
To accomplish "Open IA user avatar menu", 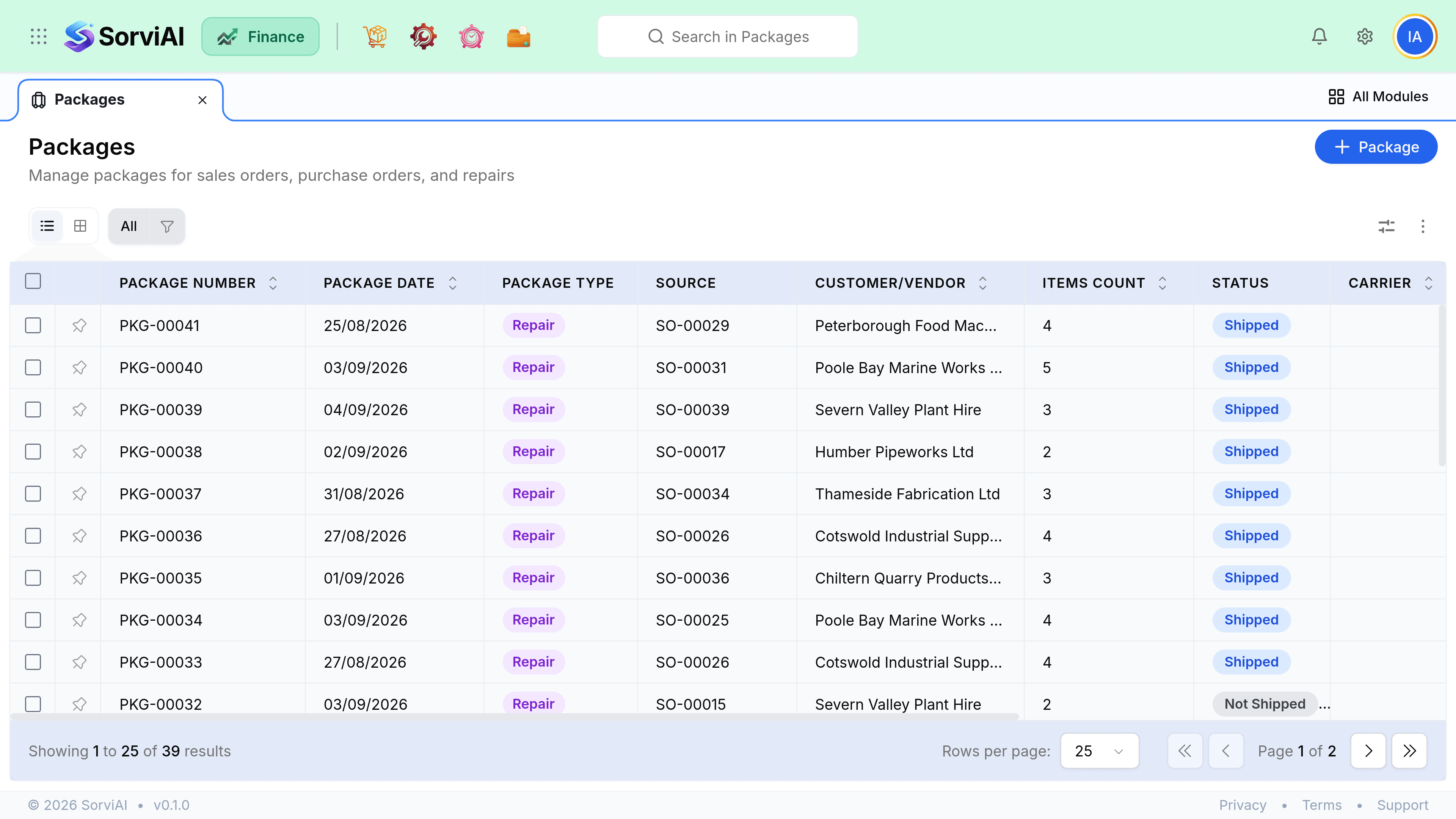I will tap(1415, 37).
